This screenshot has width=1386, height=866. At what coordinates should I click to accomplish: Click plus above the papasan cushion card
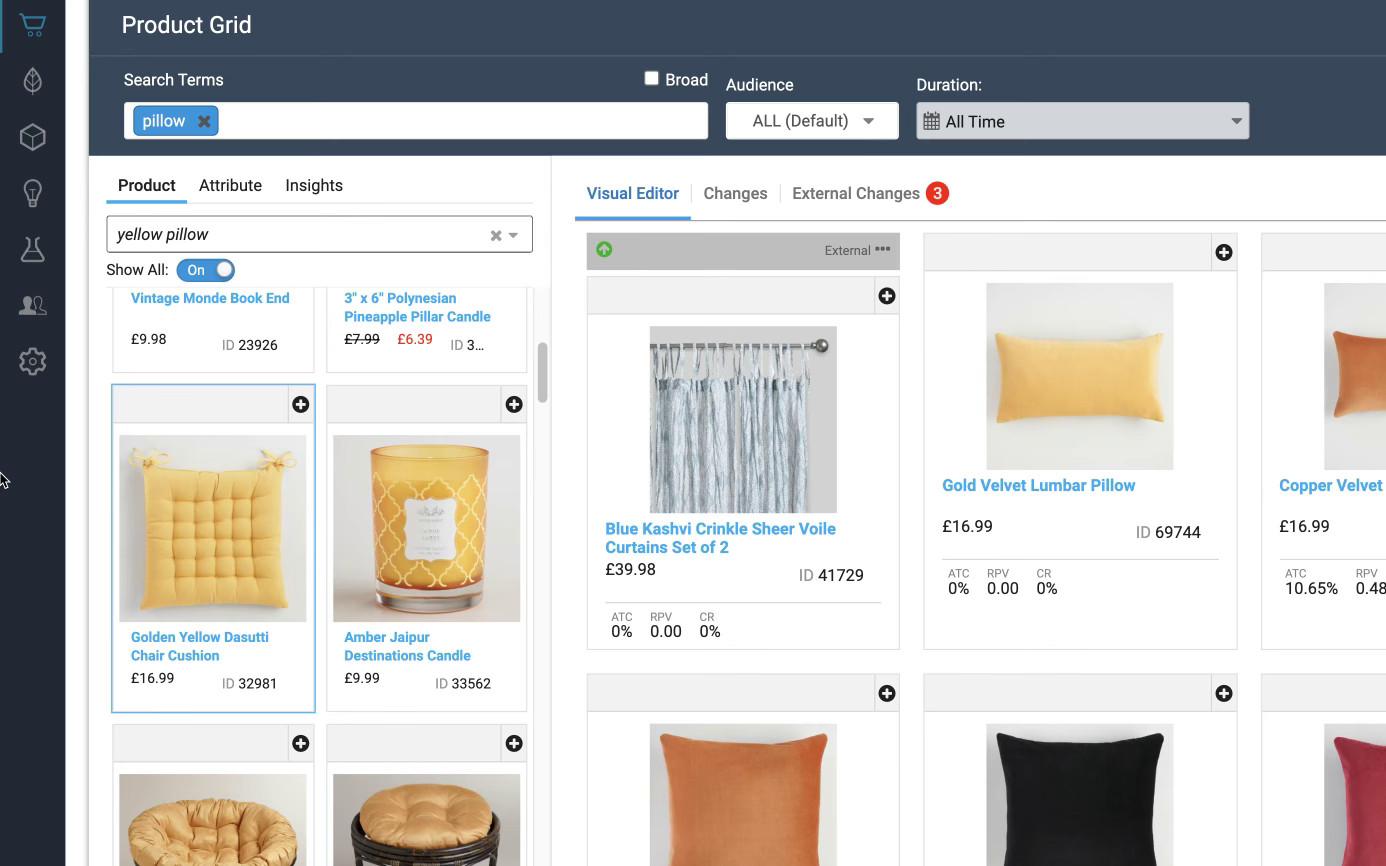300,743
